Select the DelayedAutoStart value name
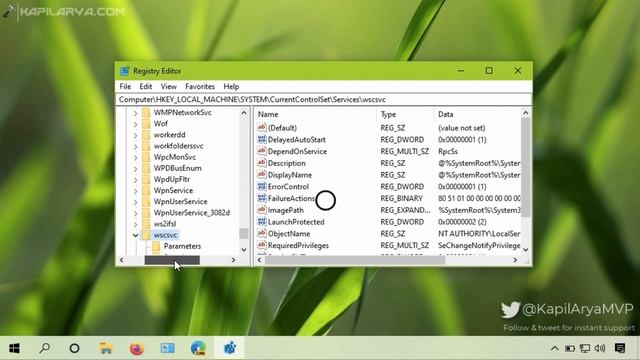The width and height of the screenshot is (640, 360). 297,140
